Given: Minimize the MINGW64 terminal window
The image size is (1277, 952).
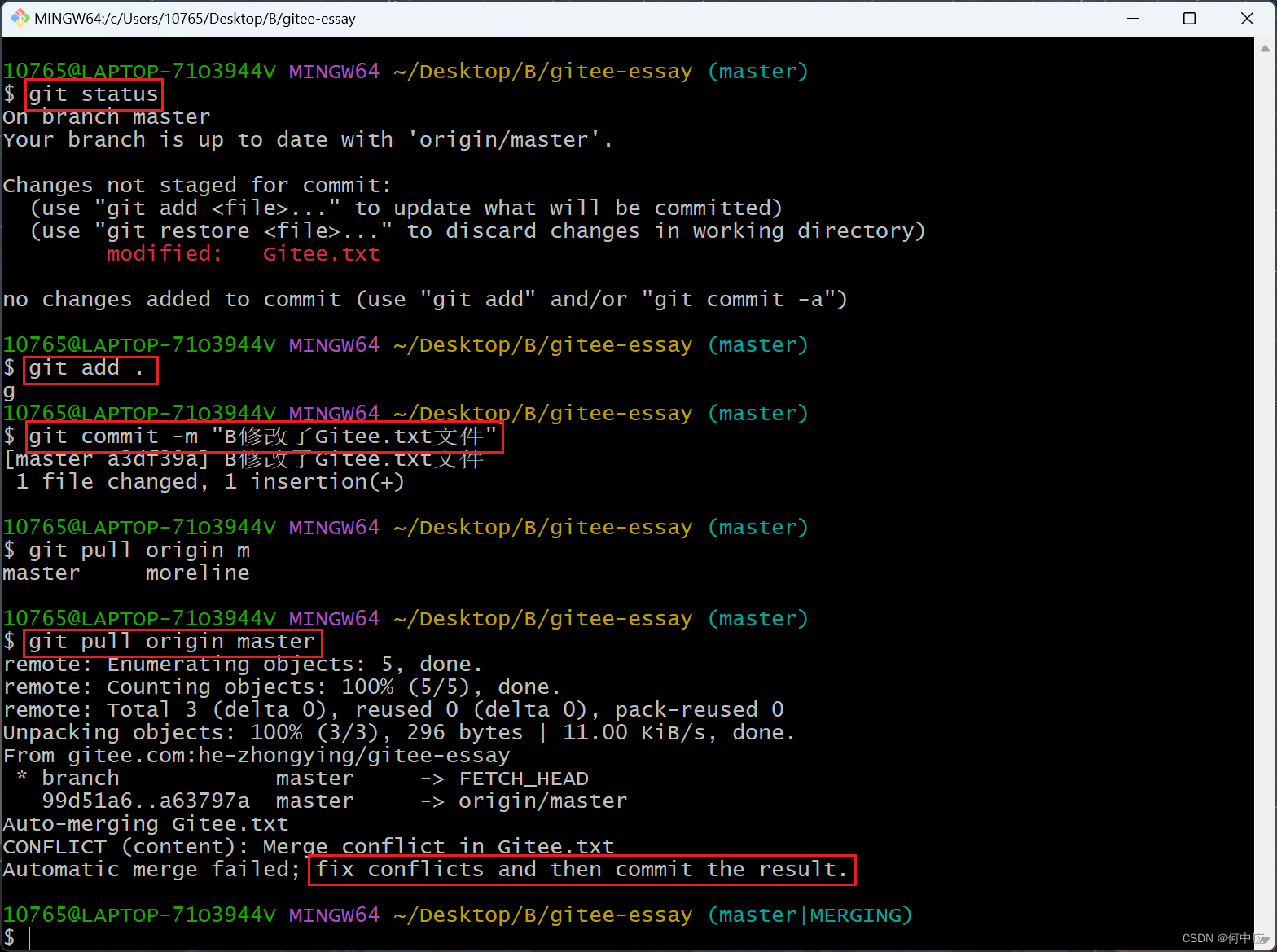Looking at the screenshot, I should pyautogui.click(x=1133, y=18).
